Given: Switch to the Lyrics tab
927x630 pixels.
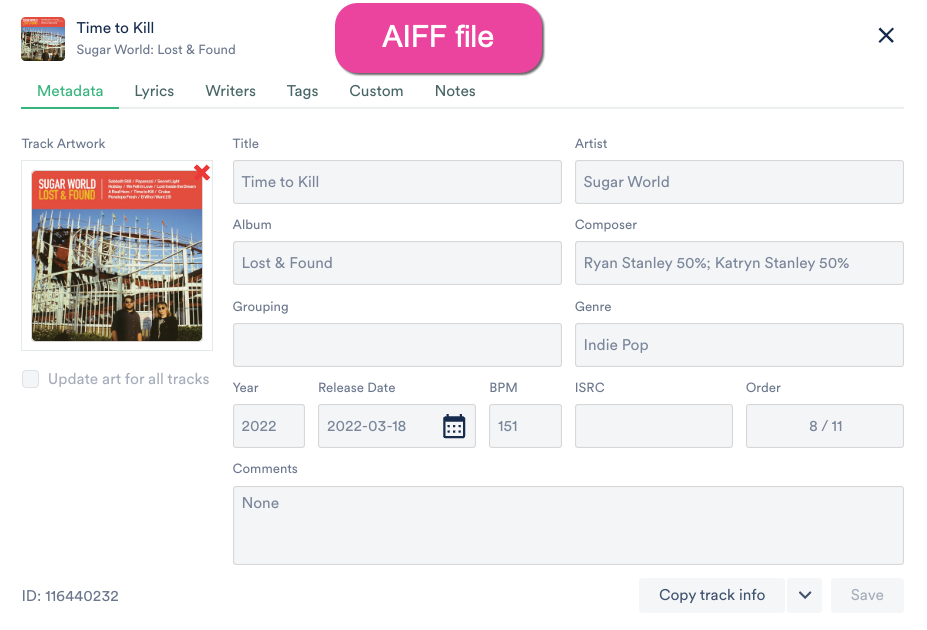Looking at the screenshot, I should point(154,91).
